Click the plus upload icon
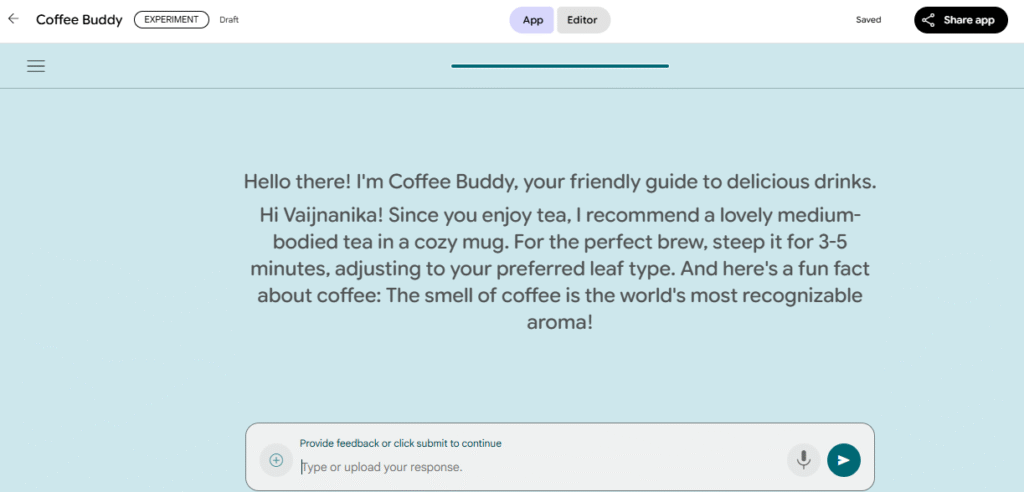The width and height of the screenshot is (1024, 492). 276,460
